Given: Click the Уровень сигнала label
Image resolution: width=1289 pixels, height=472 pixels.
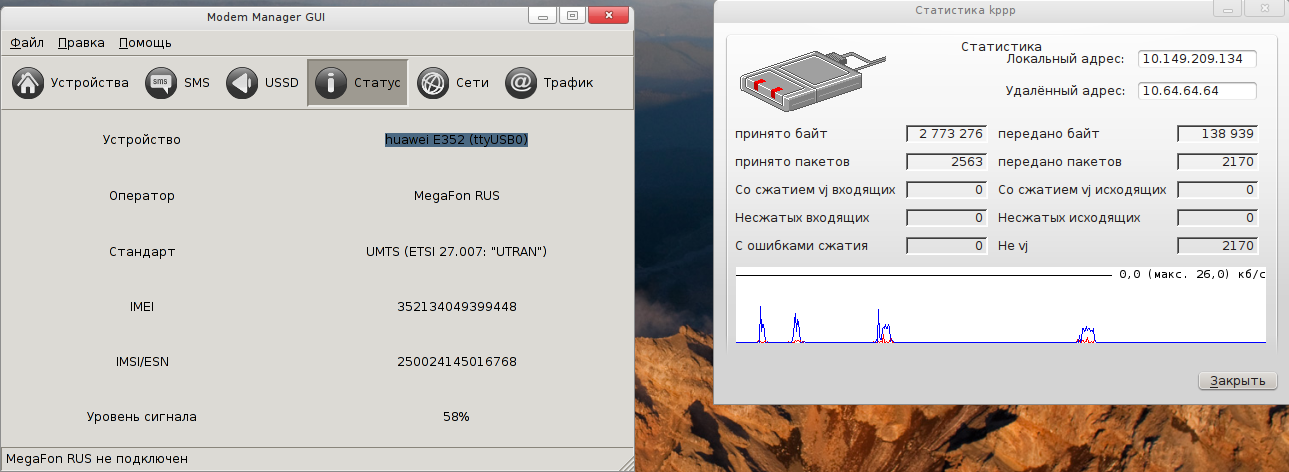Looking at the screenshot, I should tap(142, 416).
